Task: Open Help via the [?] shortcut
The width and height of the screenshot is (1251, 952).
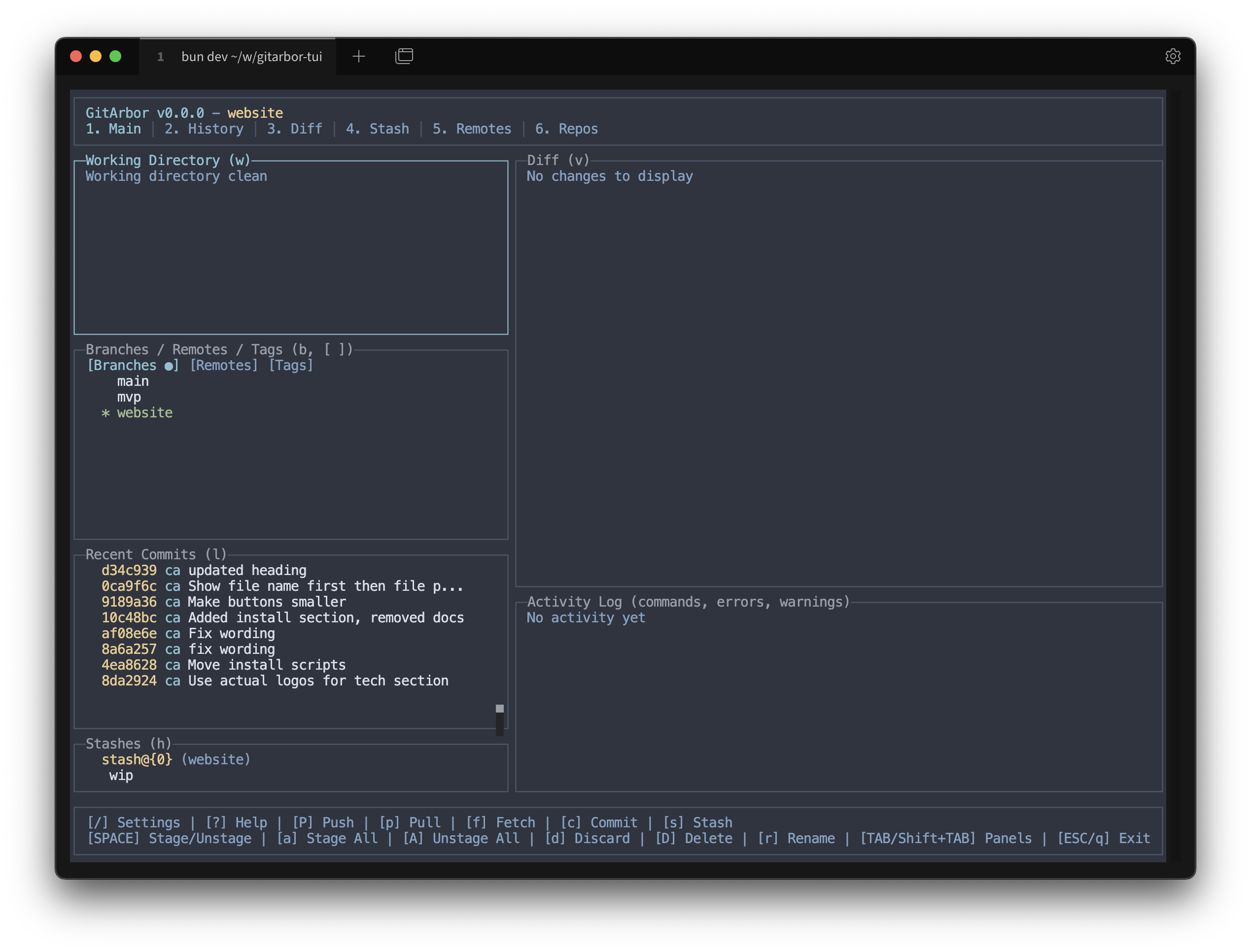Action: pyautogui.click(x=237, y=822)
